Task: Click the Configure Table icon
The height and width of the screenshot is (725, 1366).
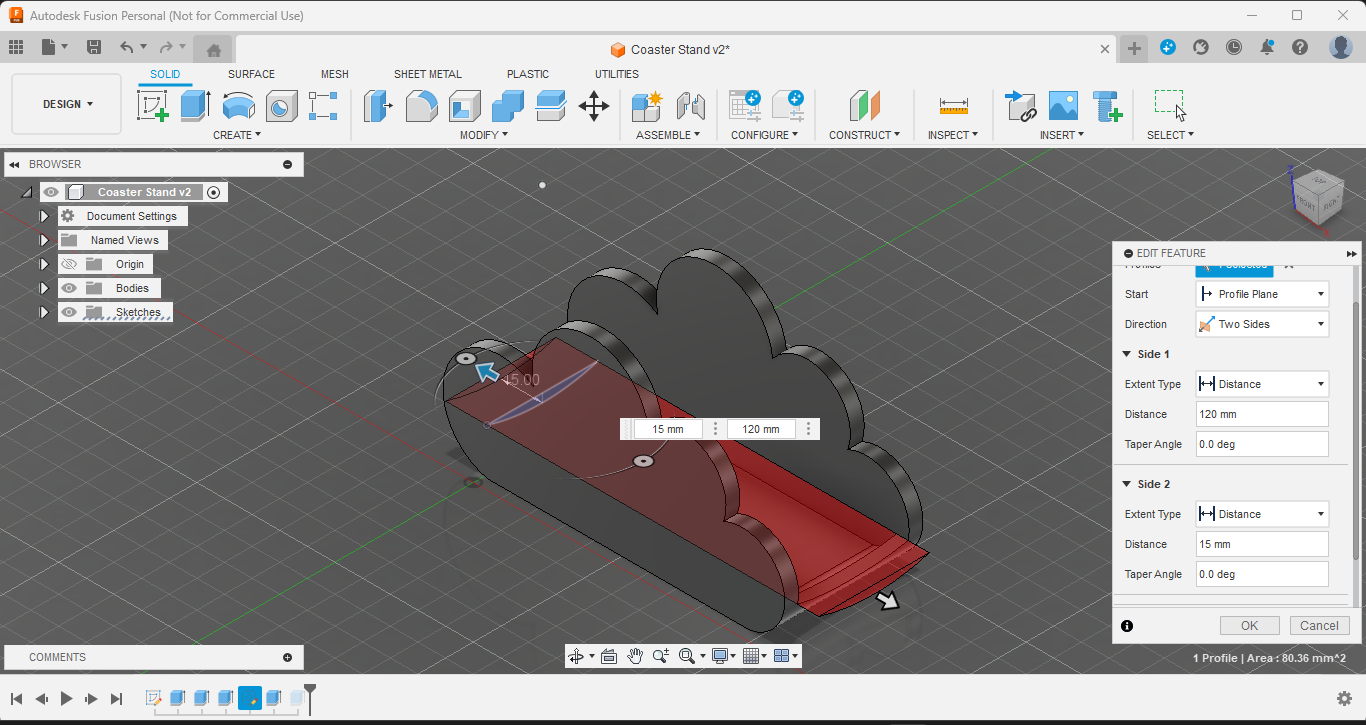Action: 745,105
